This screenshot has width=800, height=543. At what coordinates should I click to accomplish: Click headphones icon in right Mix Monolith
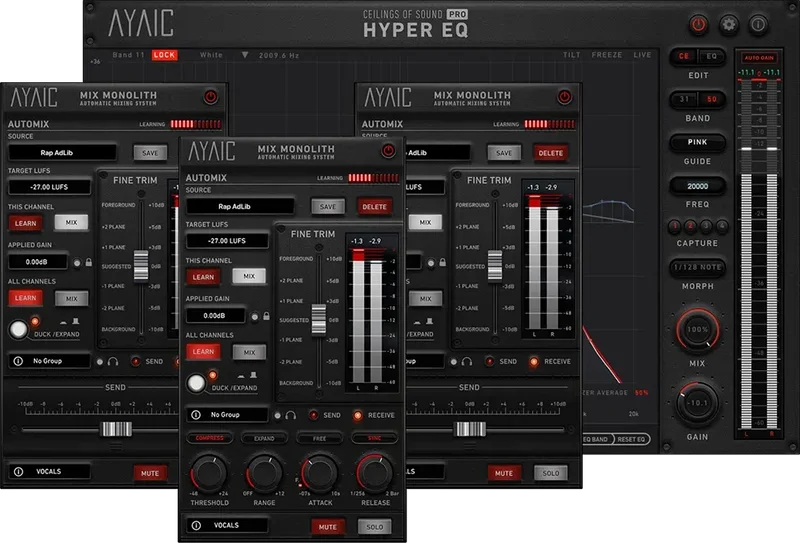point(467,361)
